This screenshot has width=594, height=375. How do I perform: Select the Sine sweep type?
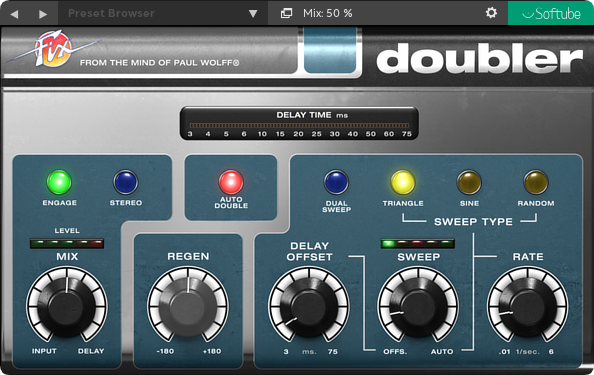point(469,182)
